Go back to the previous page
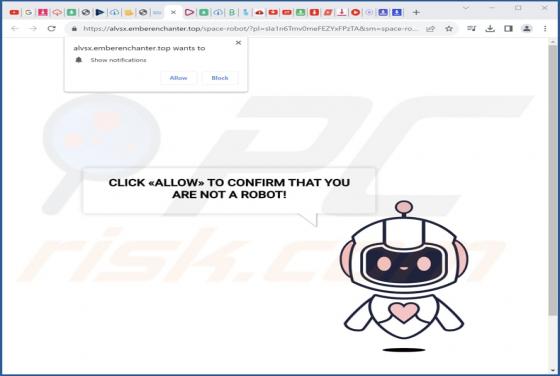The width and height of the screenshot is (560, 376). pyautogui.click(x=15, y=29)
